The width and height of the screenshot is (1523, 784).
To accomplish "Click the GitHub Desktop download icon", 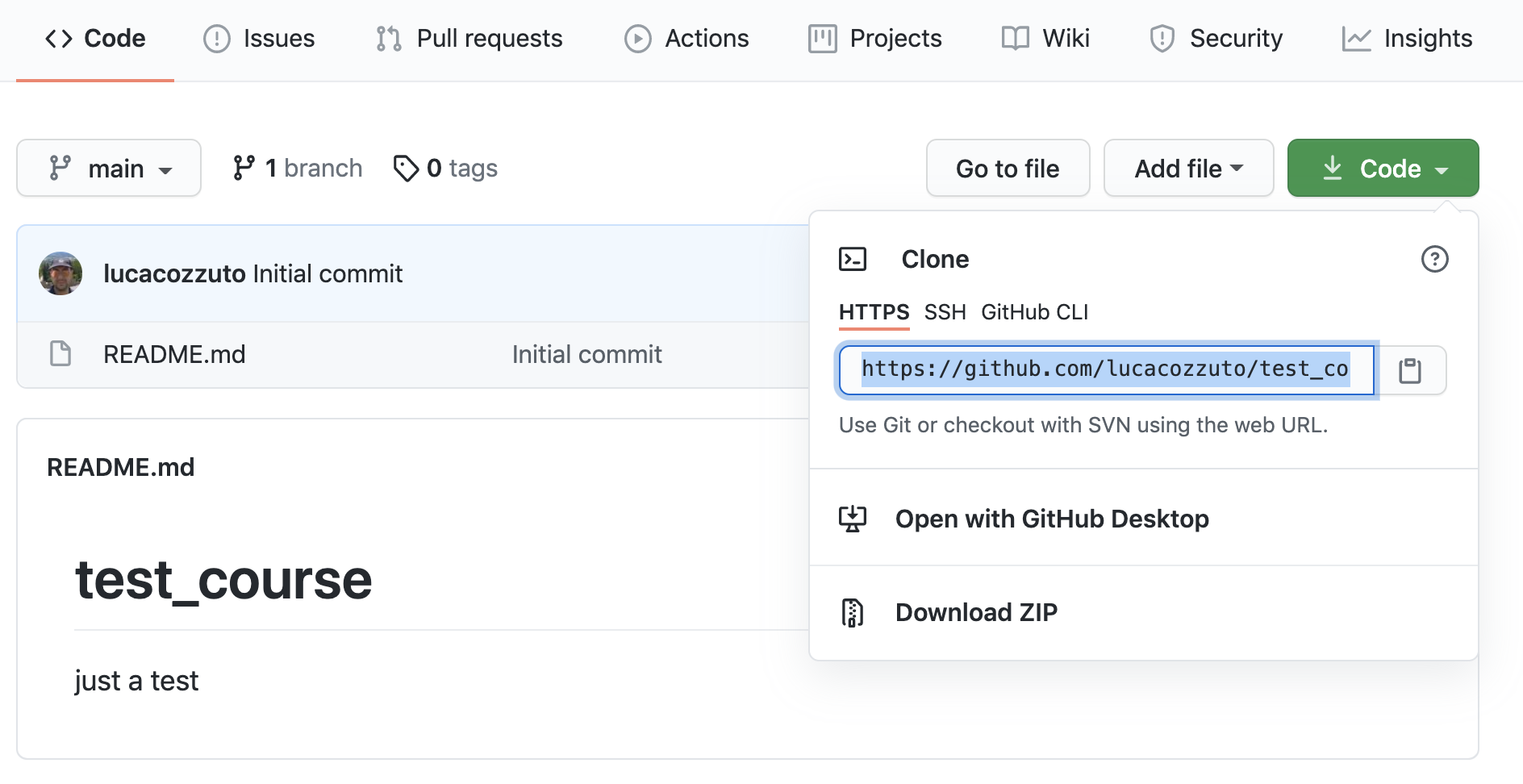I will tap(853, 519).
